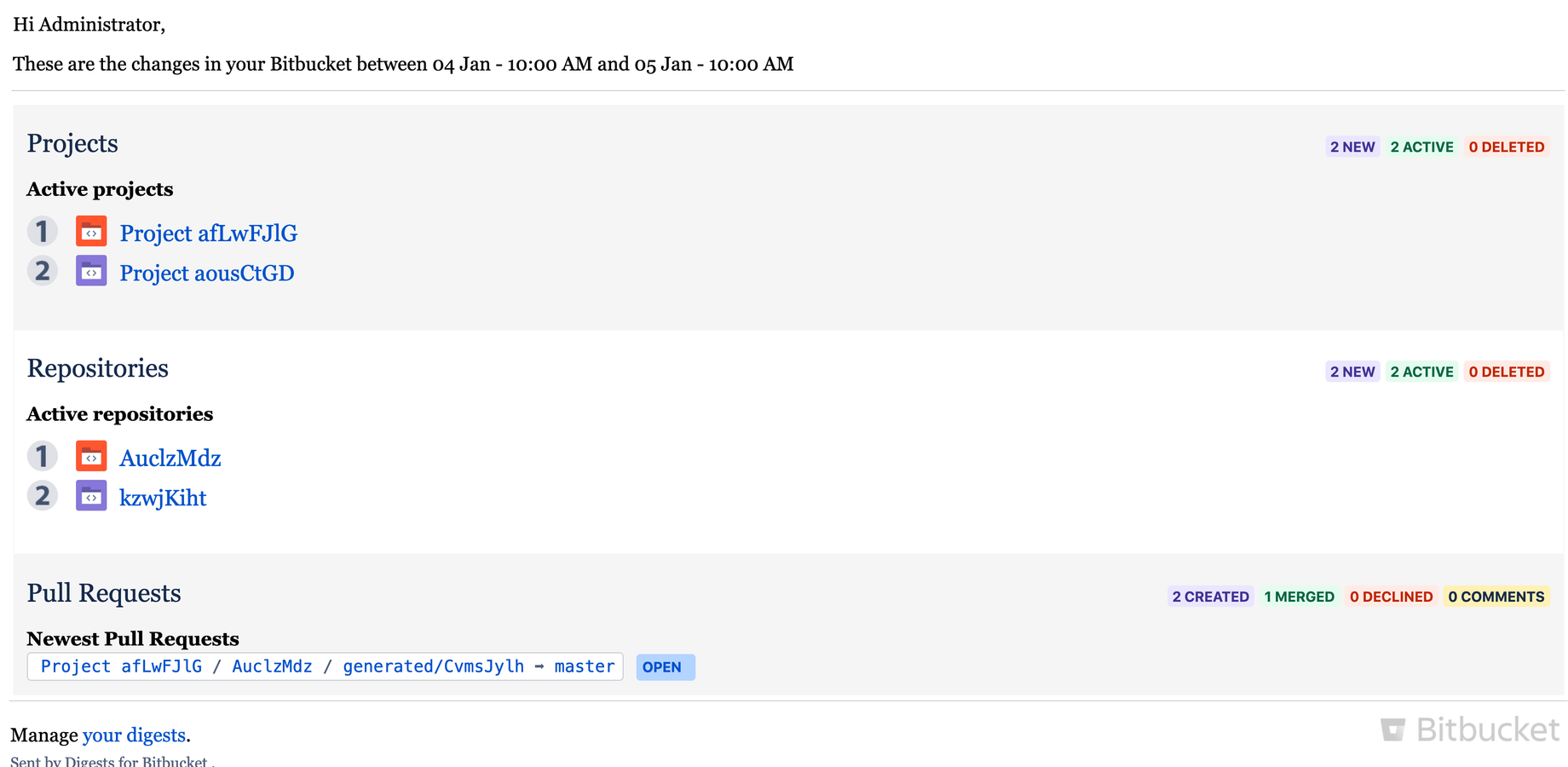The width and height of the screenshot is (1568, 767).
Task: Open the kzwjKiht repository link
Action: point(163,499)
